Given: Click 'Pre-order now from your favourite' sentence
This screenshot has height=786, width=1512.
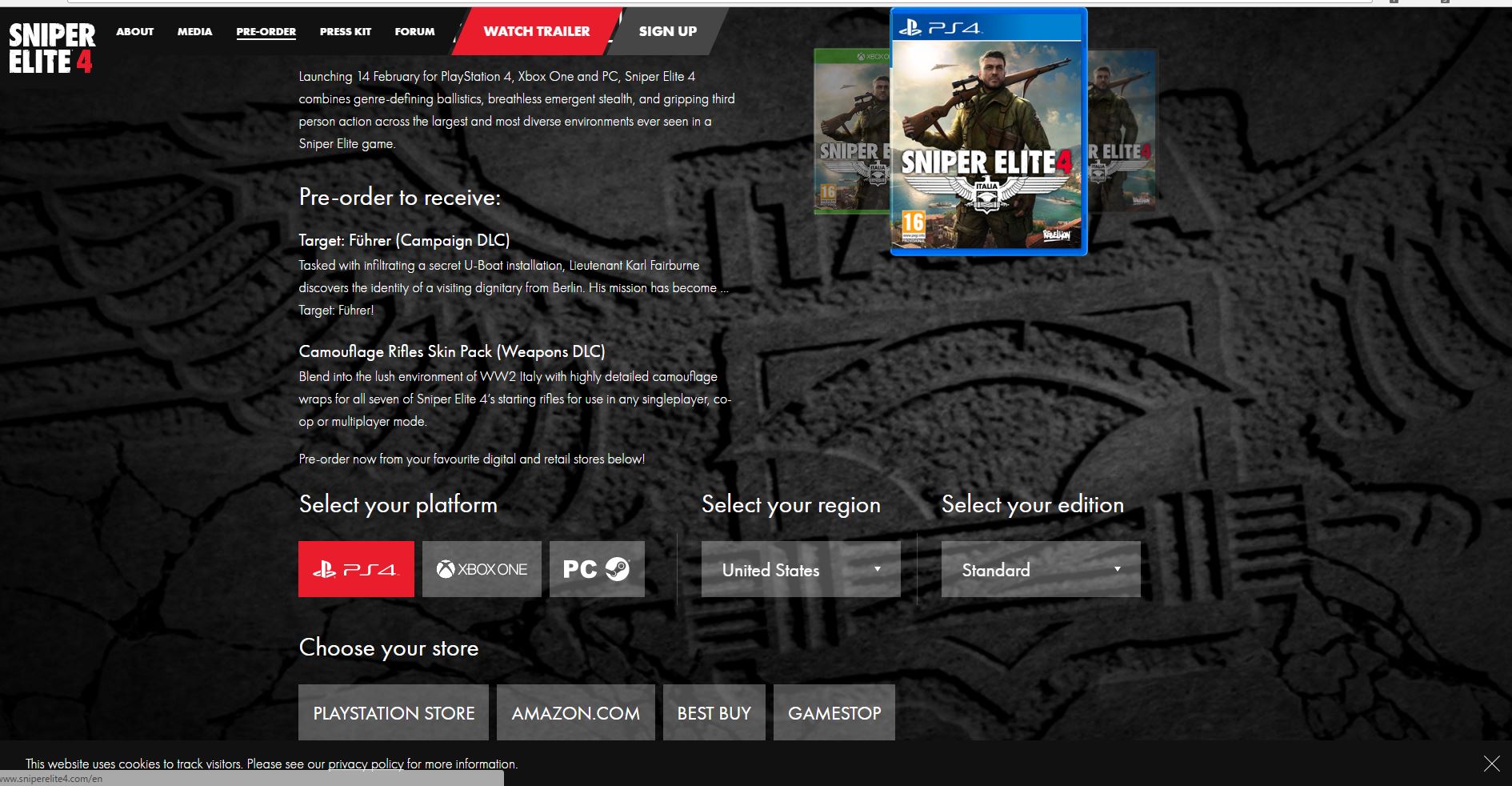Looking at the screenshot, I should (x=471, y=459).
